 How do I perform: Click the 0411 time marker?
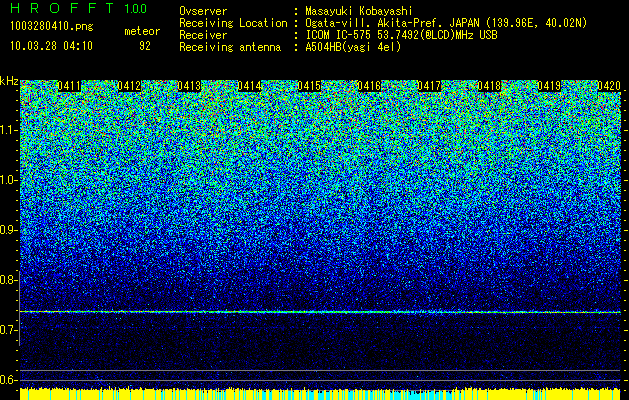coord(69,86)
